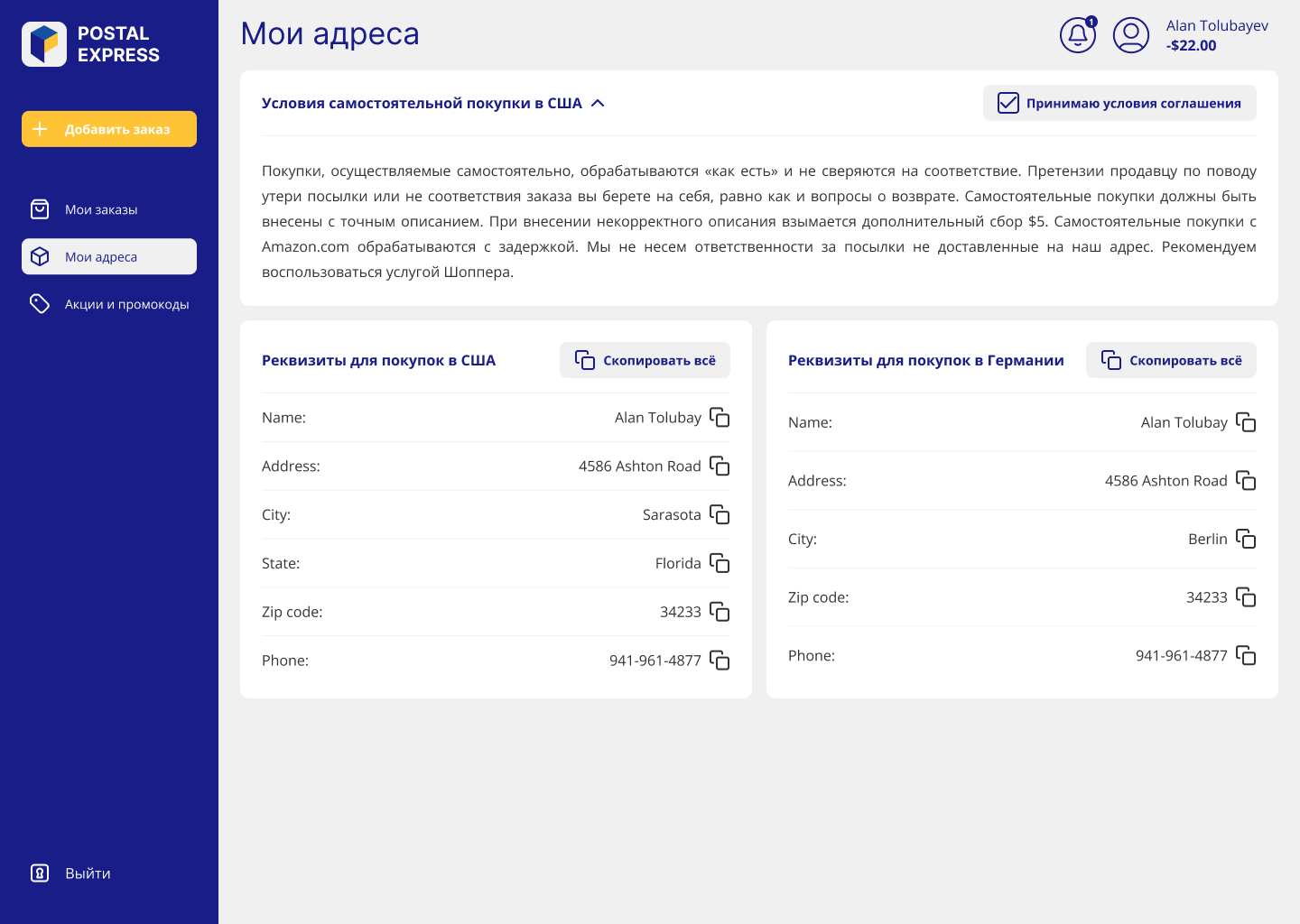Copy the Germany phone number

click(x=1246, y=655)
